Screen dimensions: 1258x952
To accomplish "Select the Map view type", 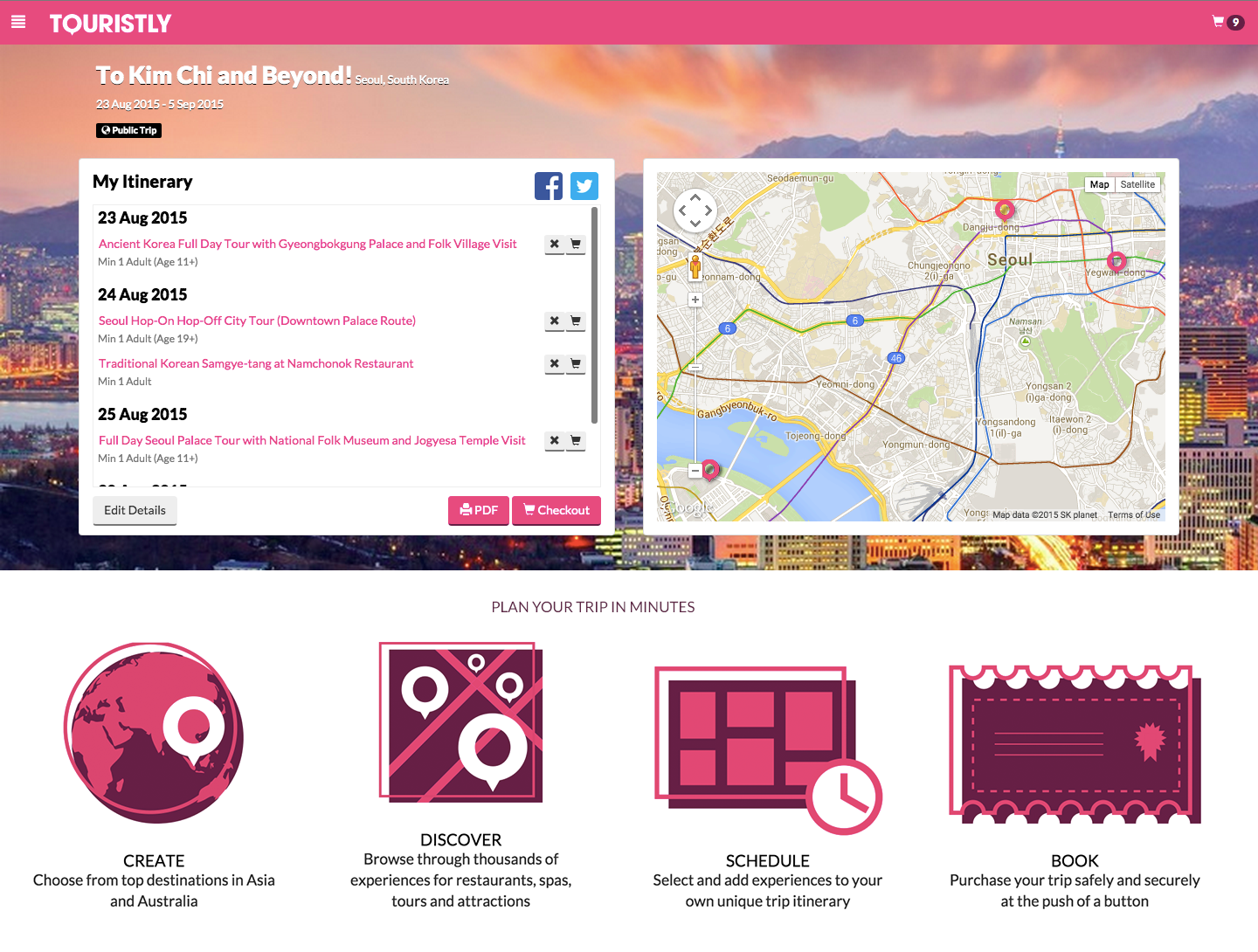I will (x=1099, y=184).
